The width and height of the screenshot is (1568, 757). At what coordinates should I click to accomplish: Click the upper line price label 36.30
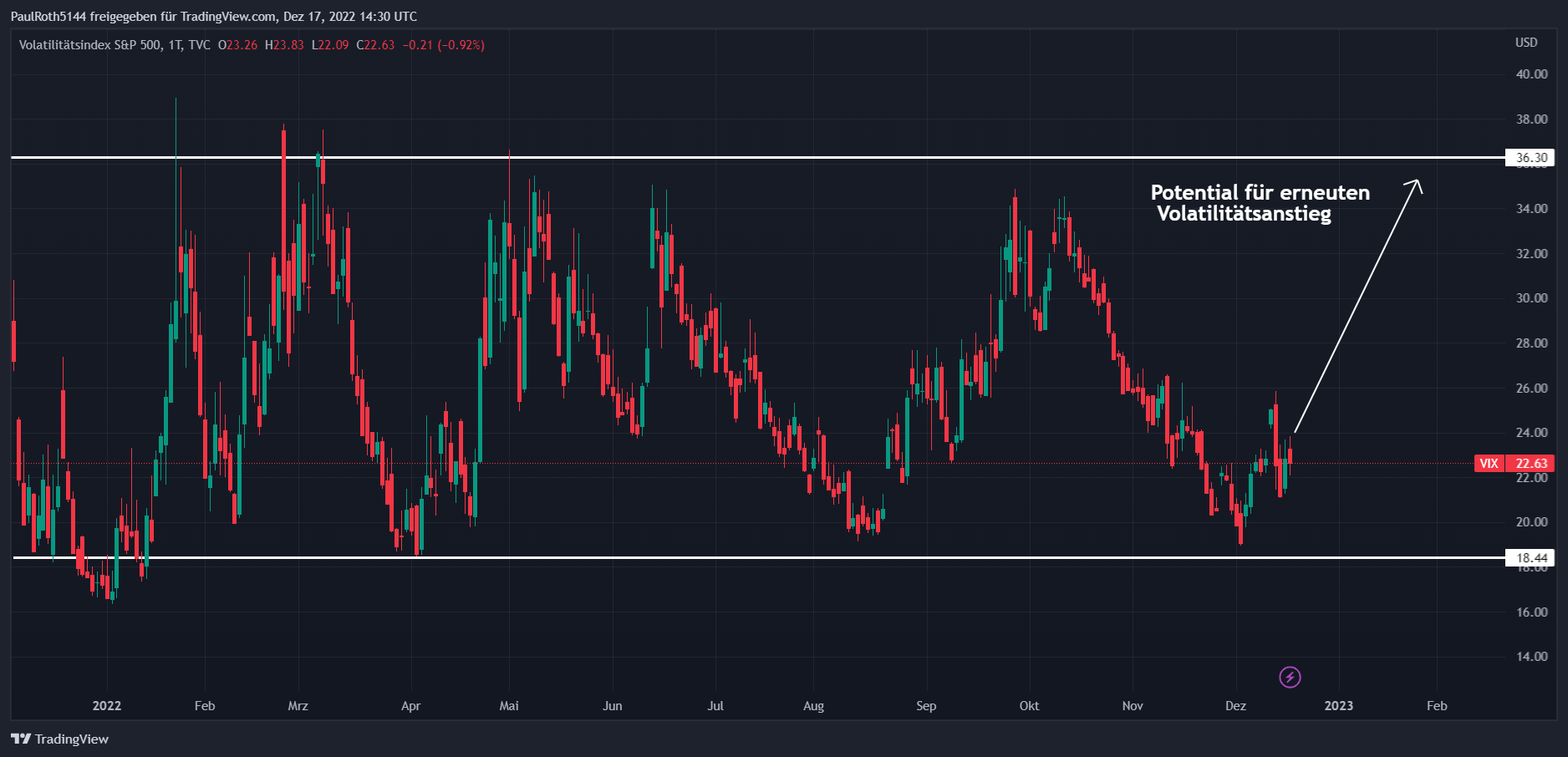coord(1531,157)
